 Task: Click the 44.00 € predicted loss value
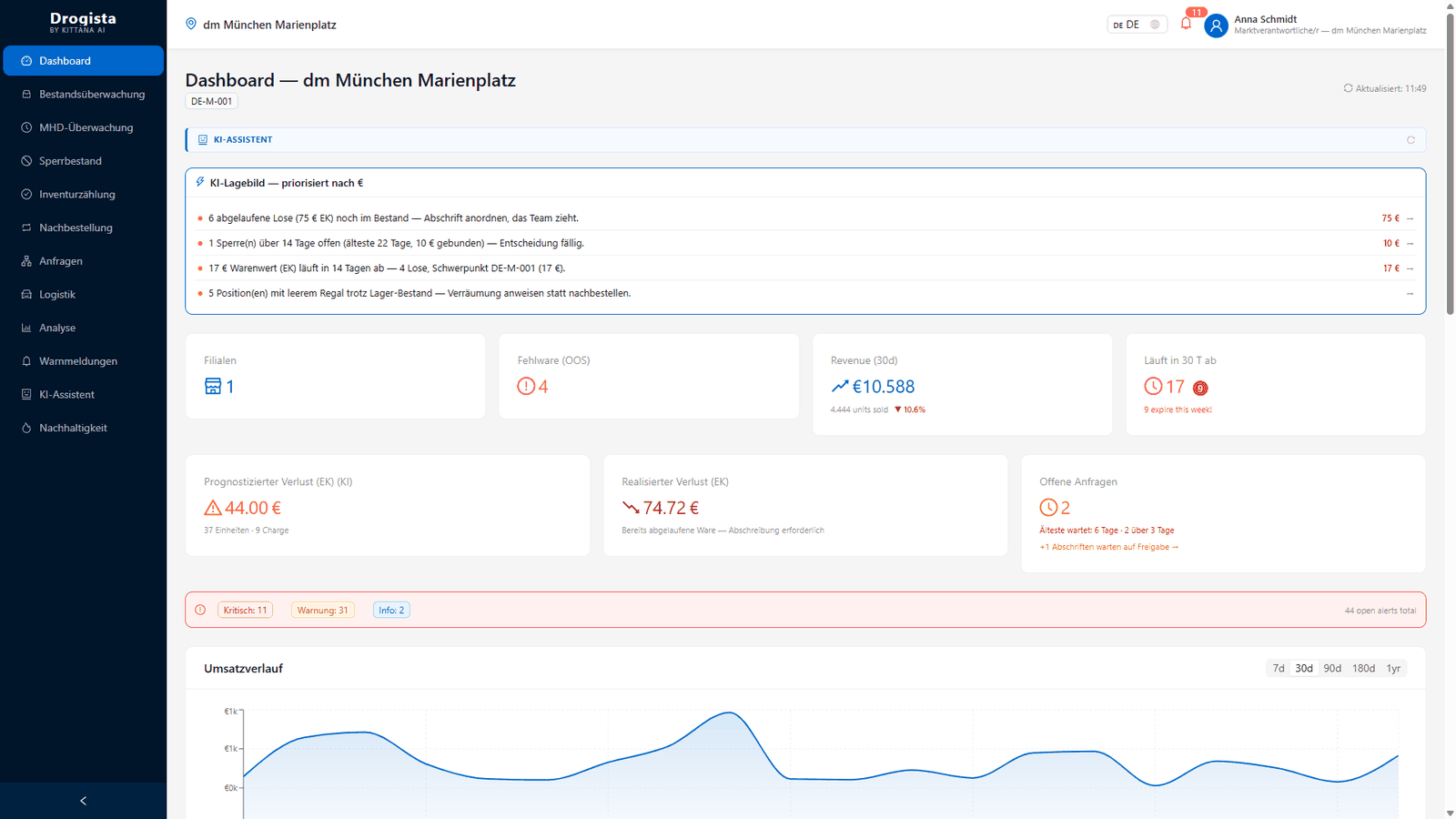coord(253,508)
